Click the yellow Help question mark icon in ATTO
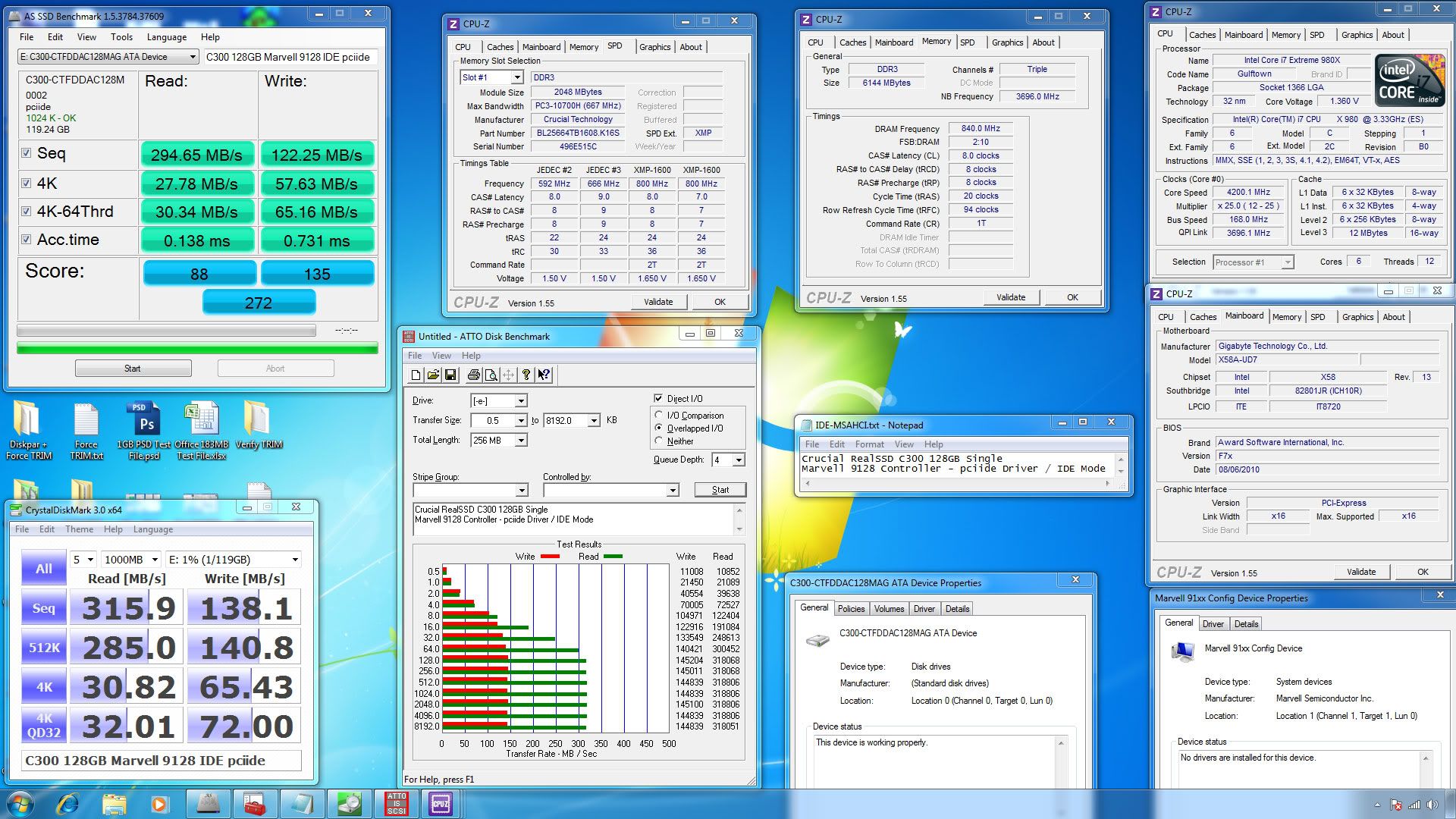 coord(526,375)
